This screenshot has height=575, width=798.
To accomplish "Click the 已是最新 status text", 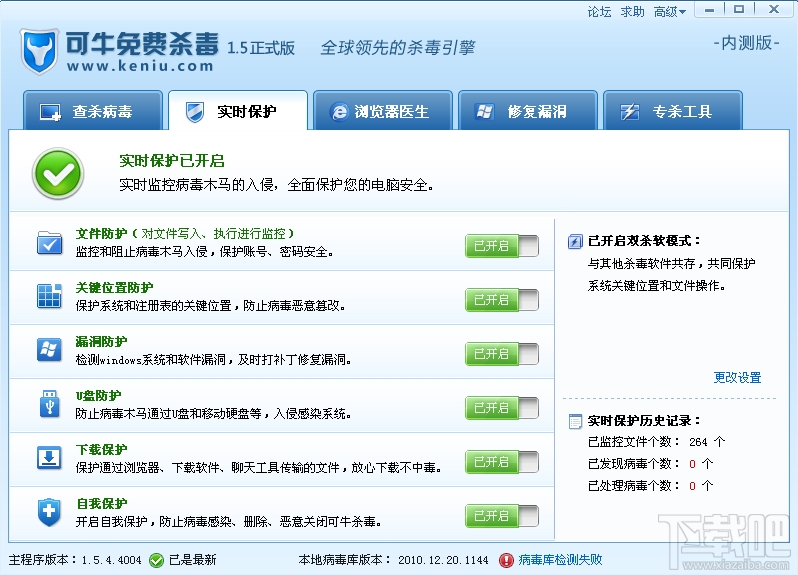I will point(193,560).
